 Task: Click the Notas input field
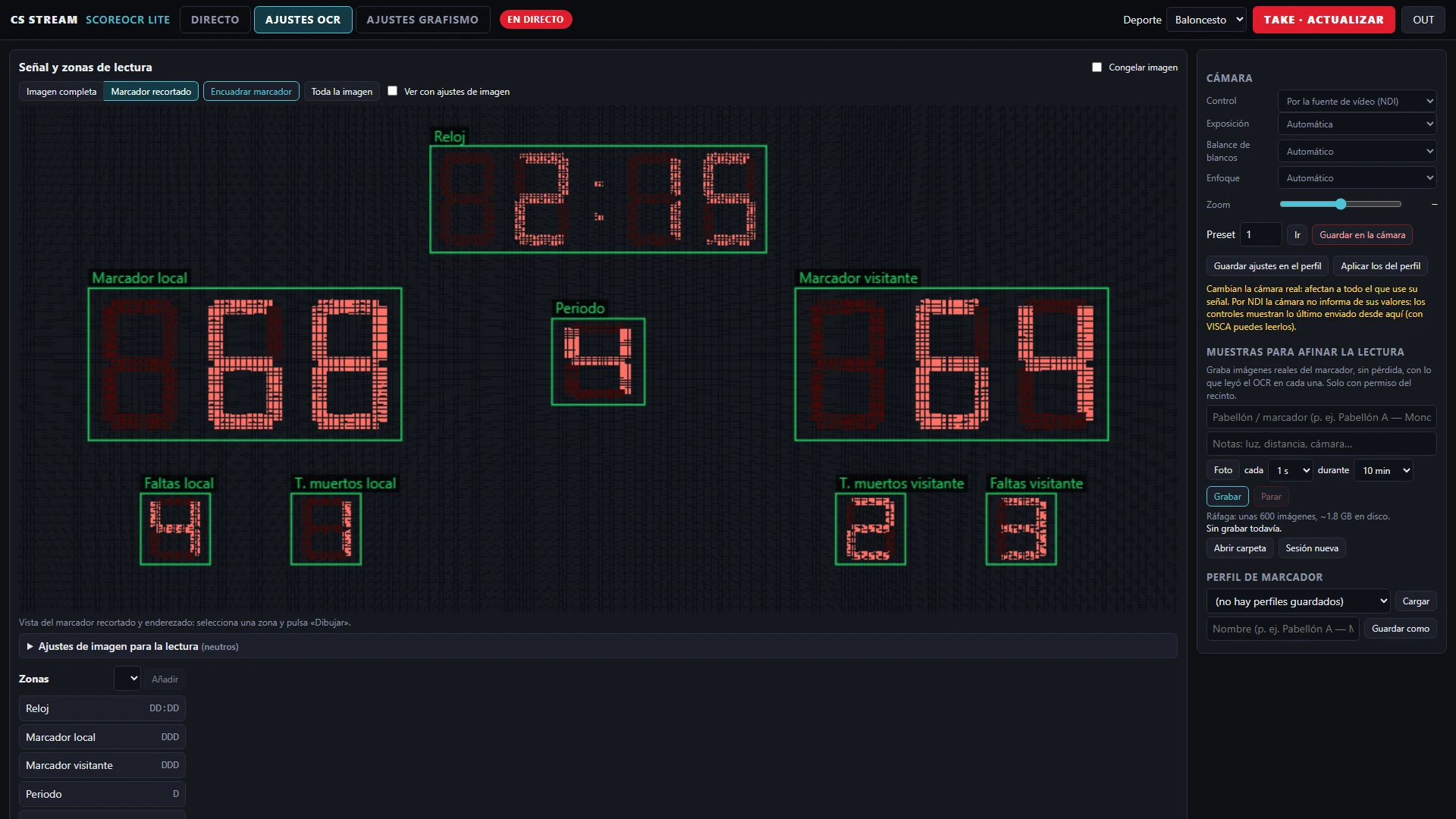[1321, 444]
